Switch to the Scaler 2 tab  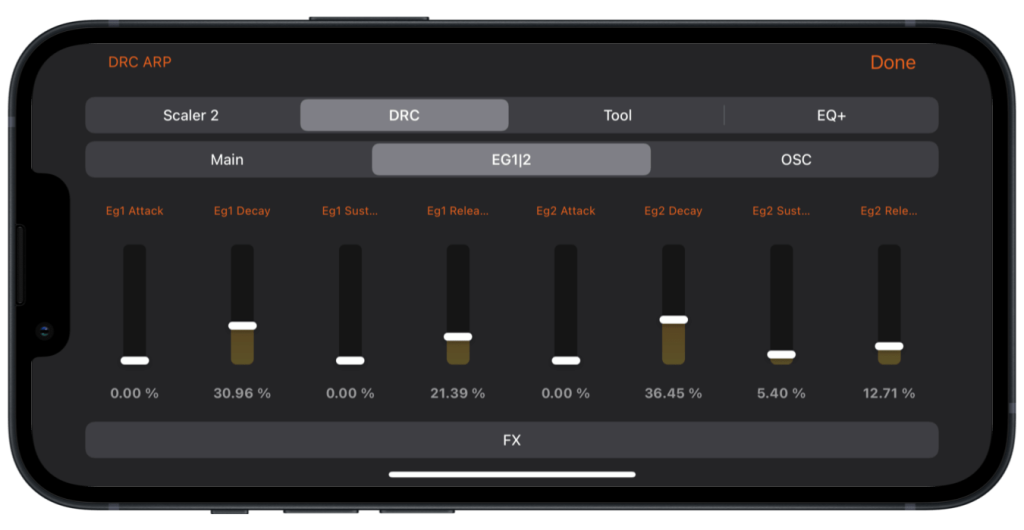click(191, 115)
